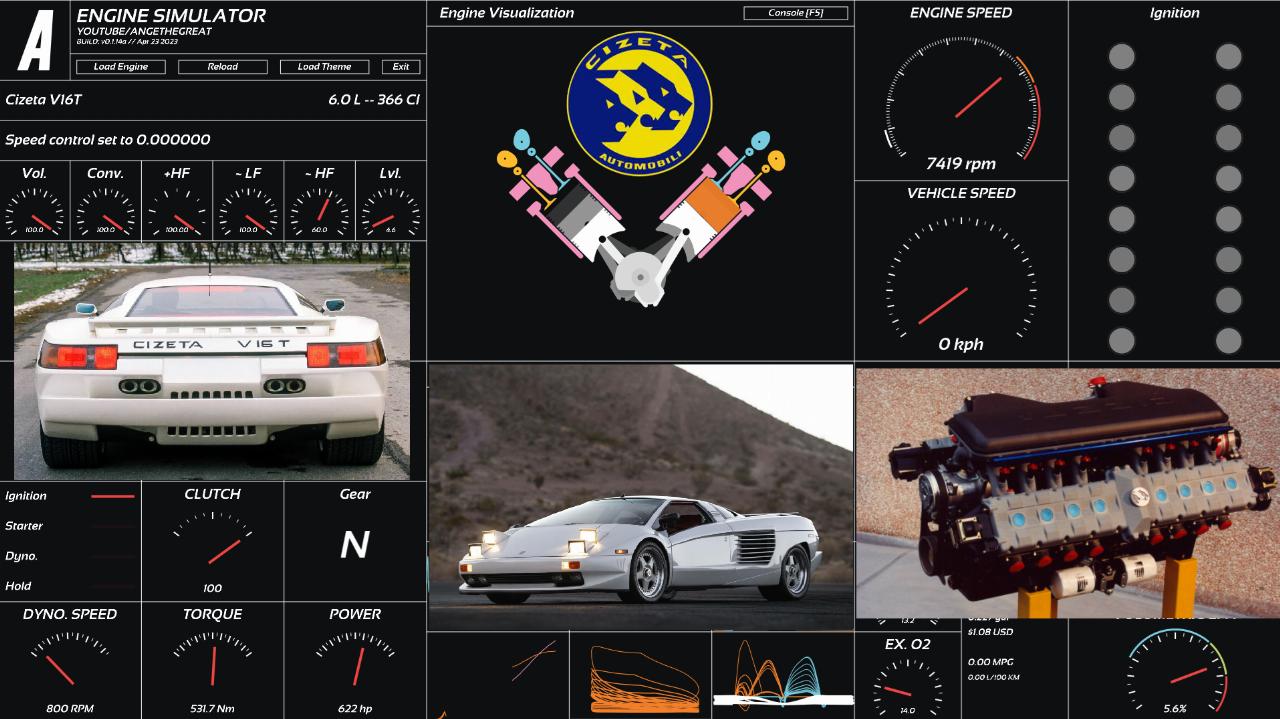This screenshot has width=1280, height=719.
Task: Click the YOUTUBE/ANGETHEGREAT credit text
Action: (x=144, y=32)
